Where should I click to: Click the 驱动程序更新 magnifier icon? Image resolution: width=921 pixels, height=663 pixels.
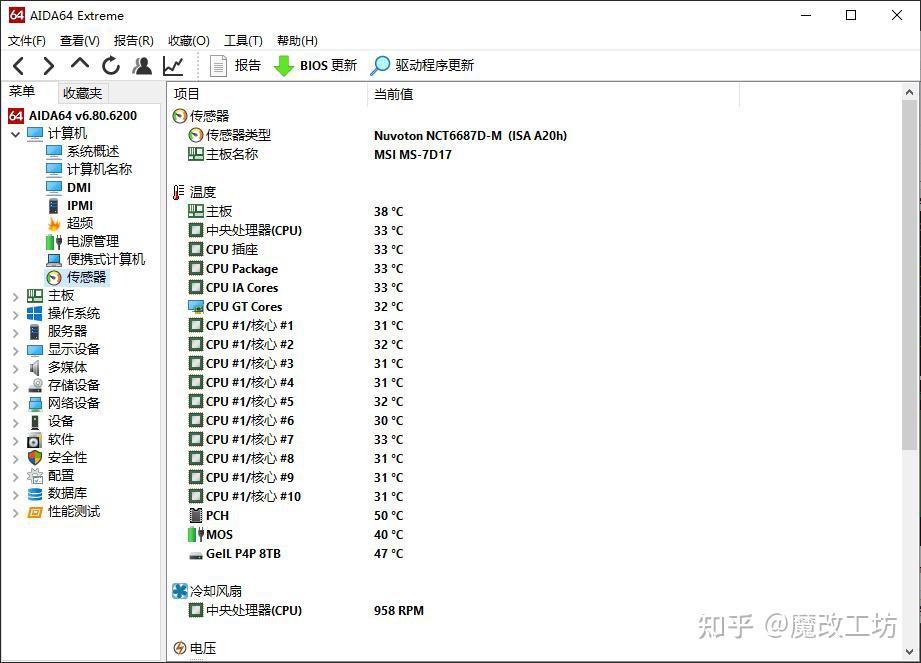pyautogui.click(x=380, y=65)
